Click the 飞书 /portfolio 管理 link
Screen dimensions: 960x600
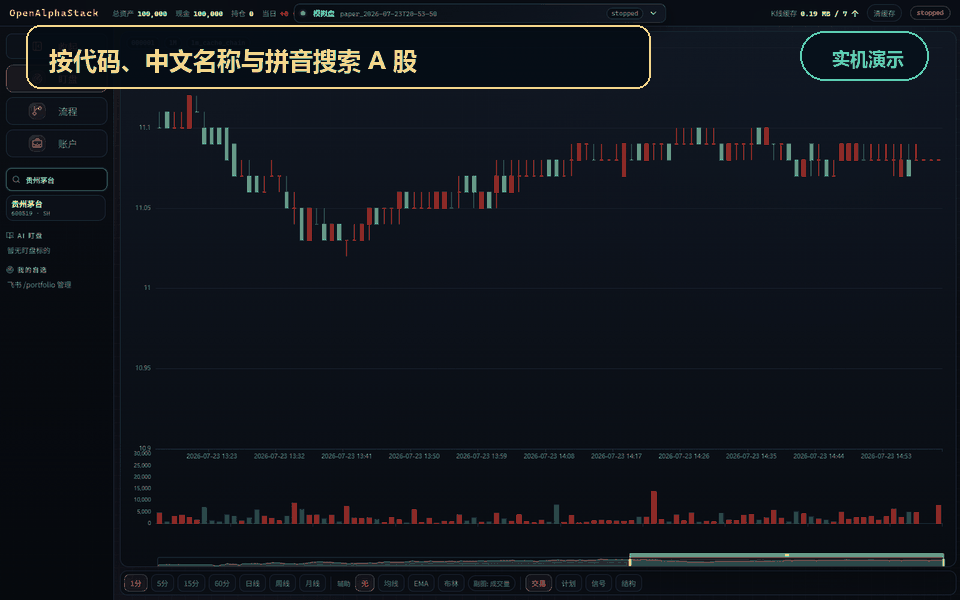(x=39, y=285)
